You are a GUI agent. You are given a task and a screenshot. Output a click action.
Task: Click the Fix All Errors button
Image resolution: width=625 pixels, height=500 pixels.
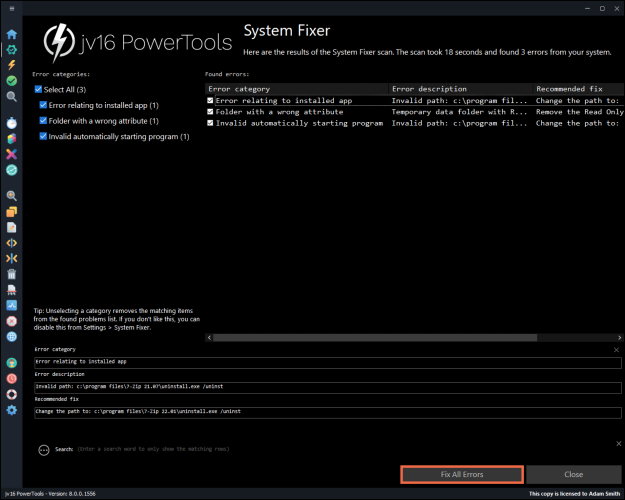(x=462, y=474)
